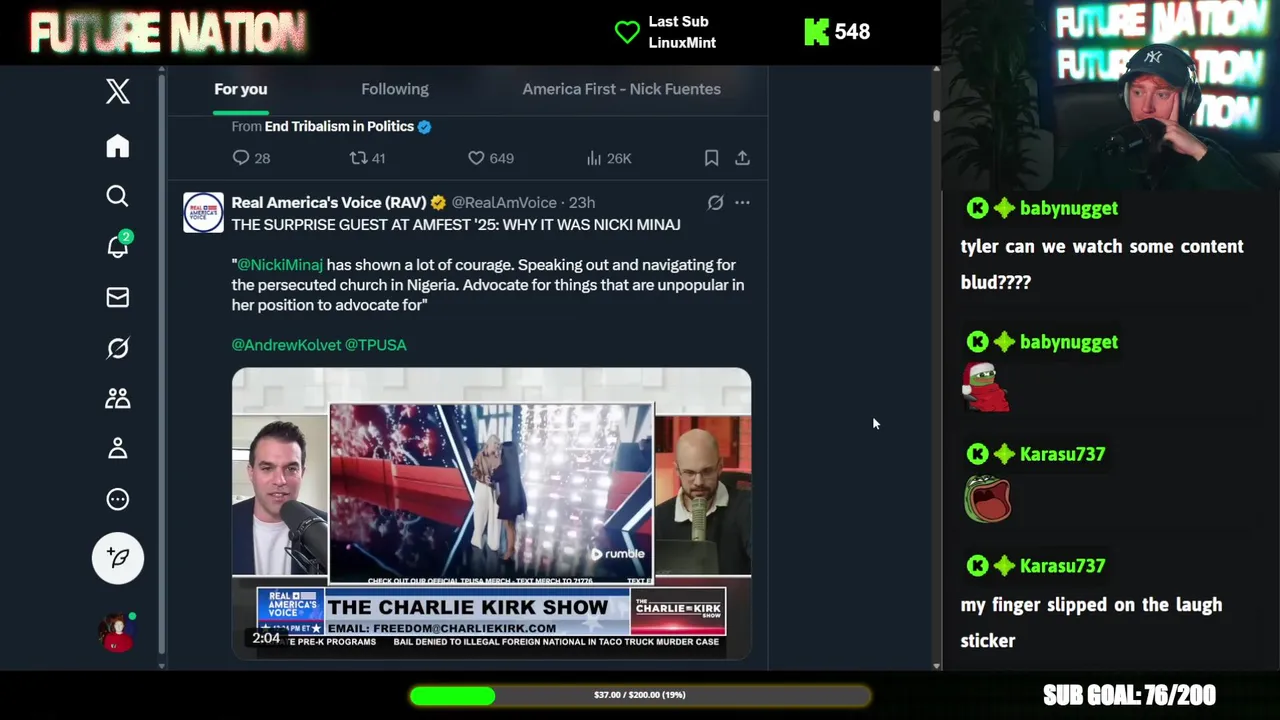Image resolution: width=1280 pixels, height=720 pixels.
Task: Click the streamer webcam feed
Action: pos(1110,94)
